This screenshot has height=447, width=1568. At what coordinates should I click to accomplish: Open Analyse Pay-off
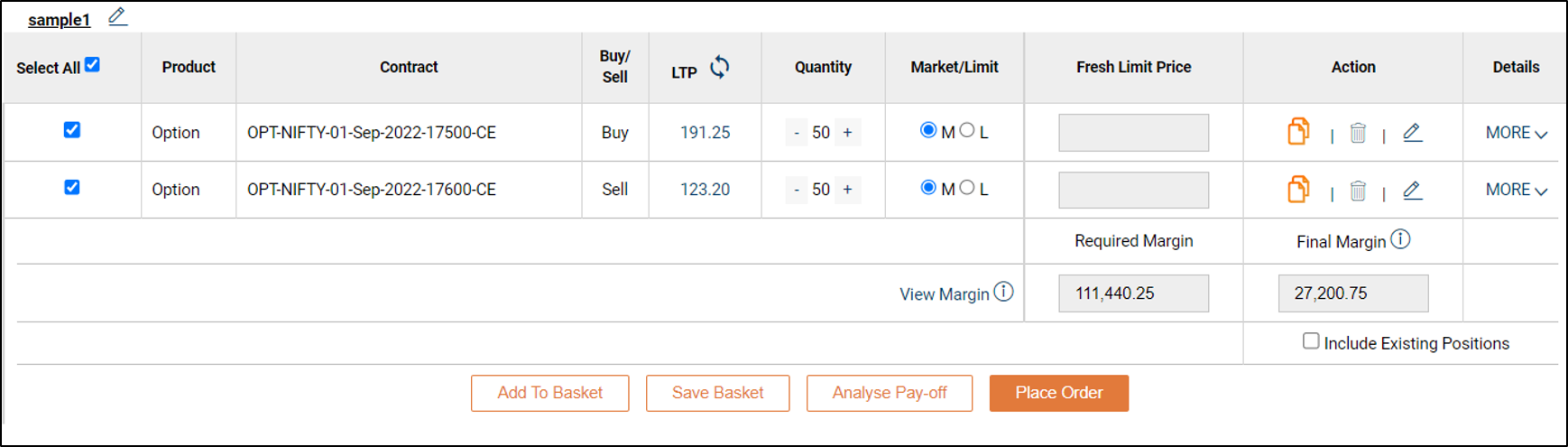(889, 393)
